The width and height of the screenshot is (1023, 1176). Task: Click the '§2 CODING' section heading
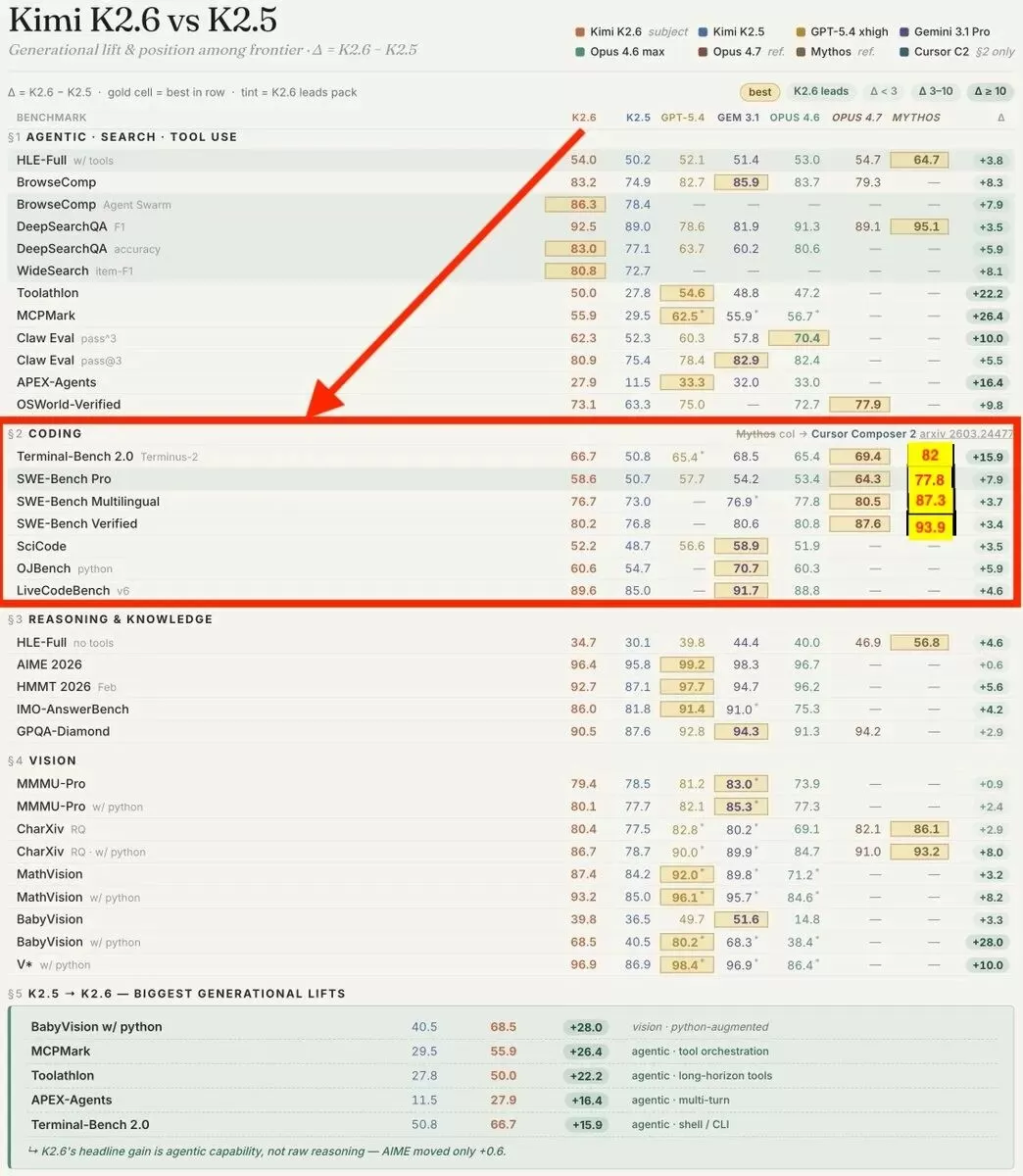pyautogui.click(x=45, y=434)
